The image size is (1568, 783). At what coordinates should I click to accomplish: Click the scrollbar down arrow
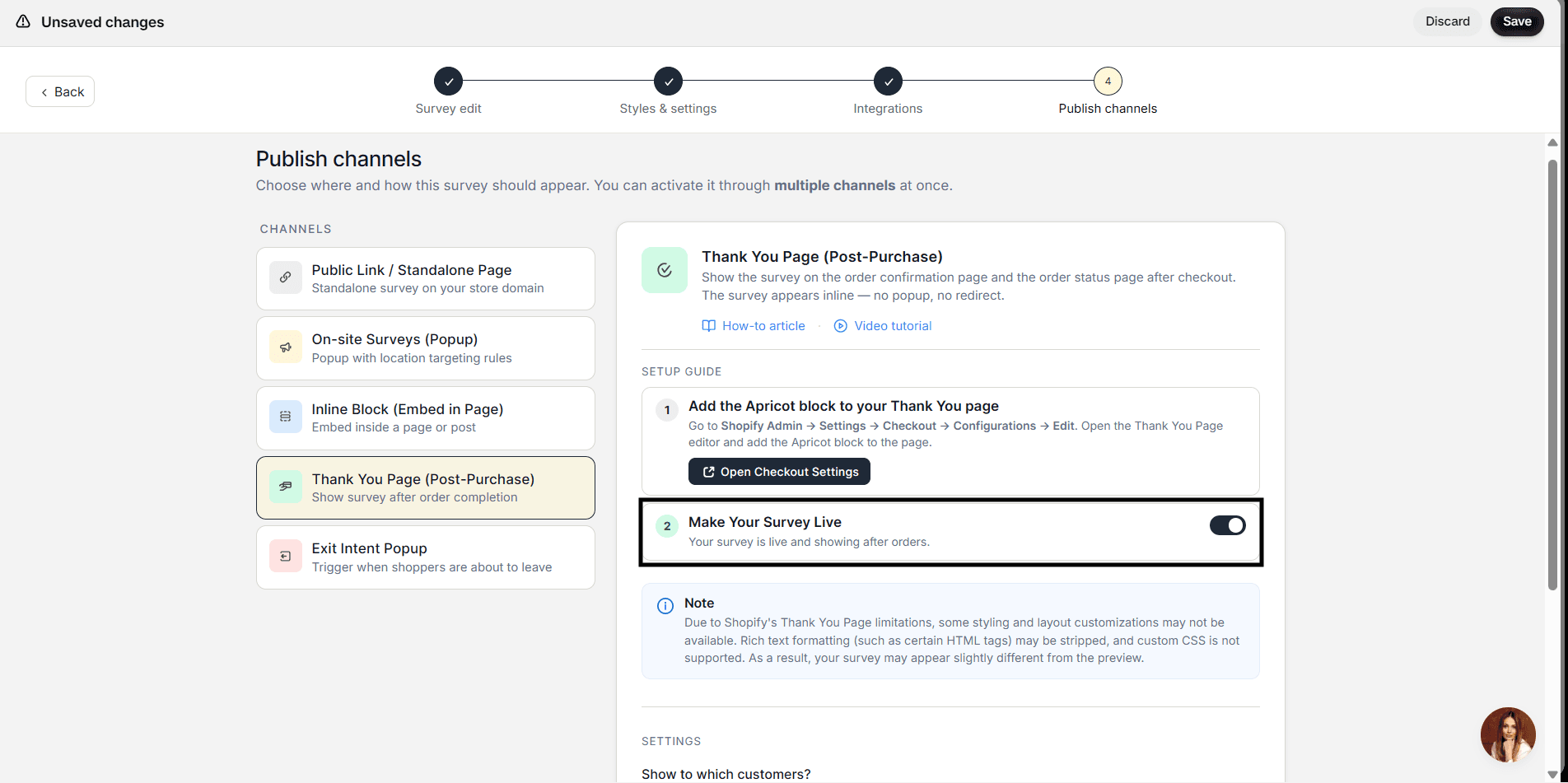point(1552,774)
